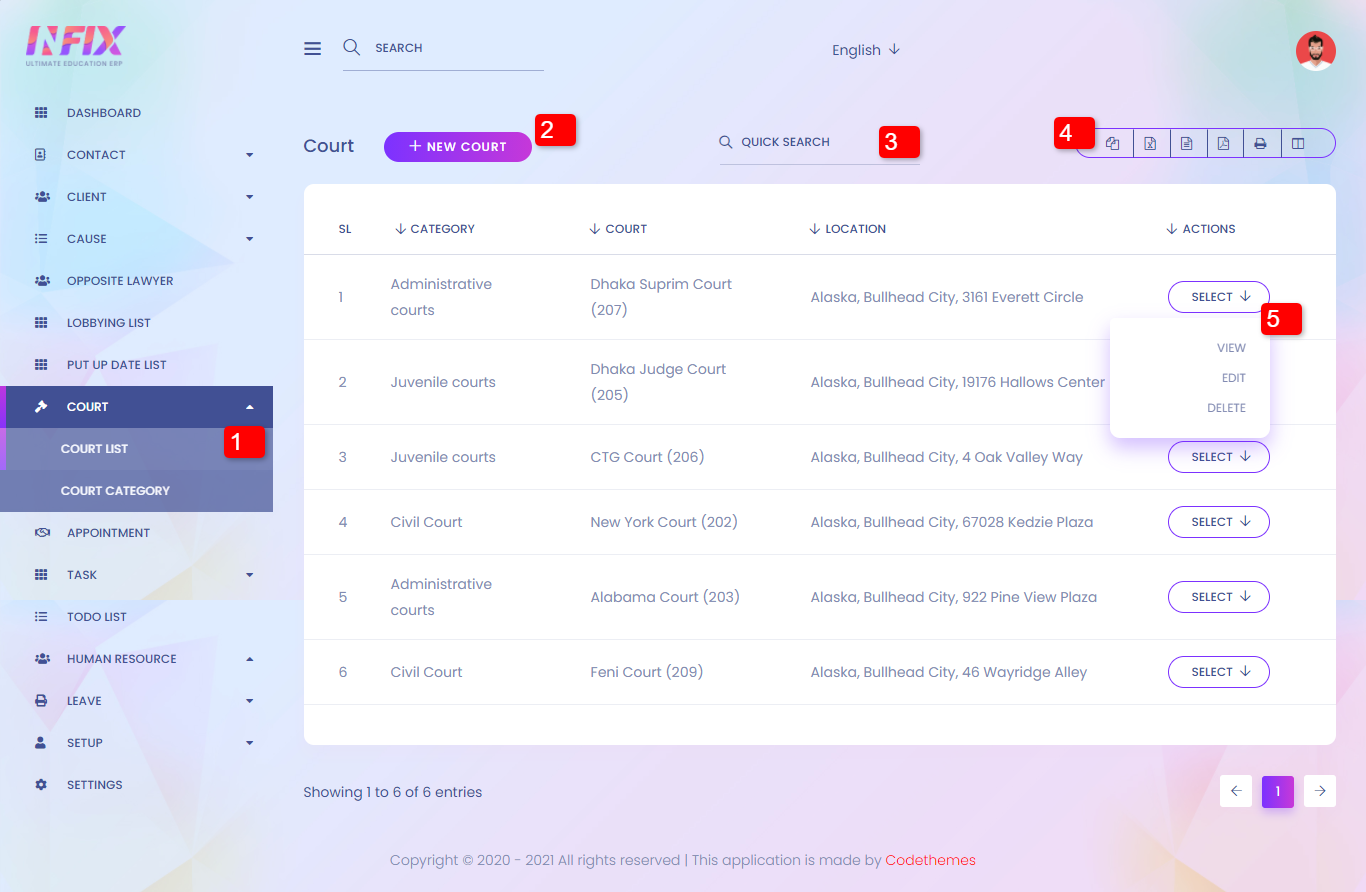The width and height of the screenshot is (1366, 892).
Task: Click the New Court button
Action: [457, 147]
